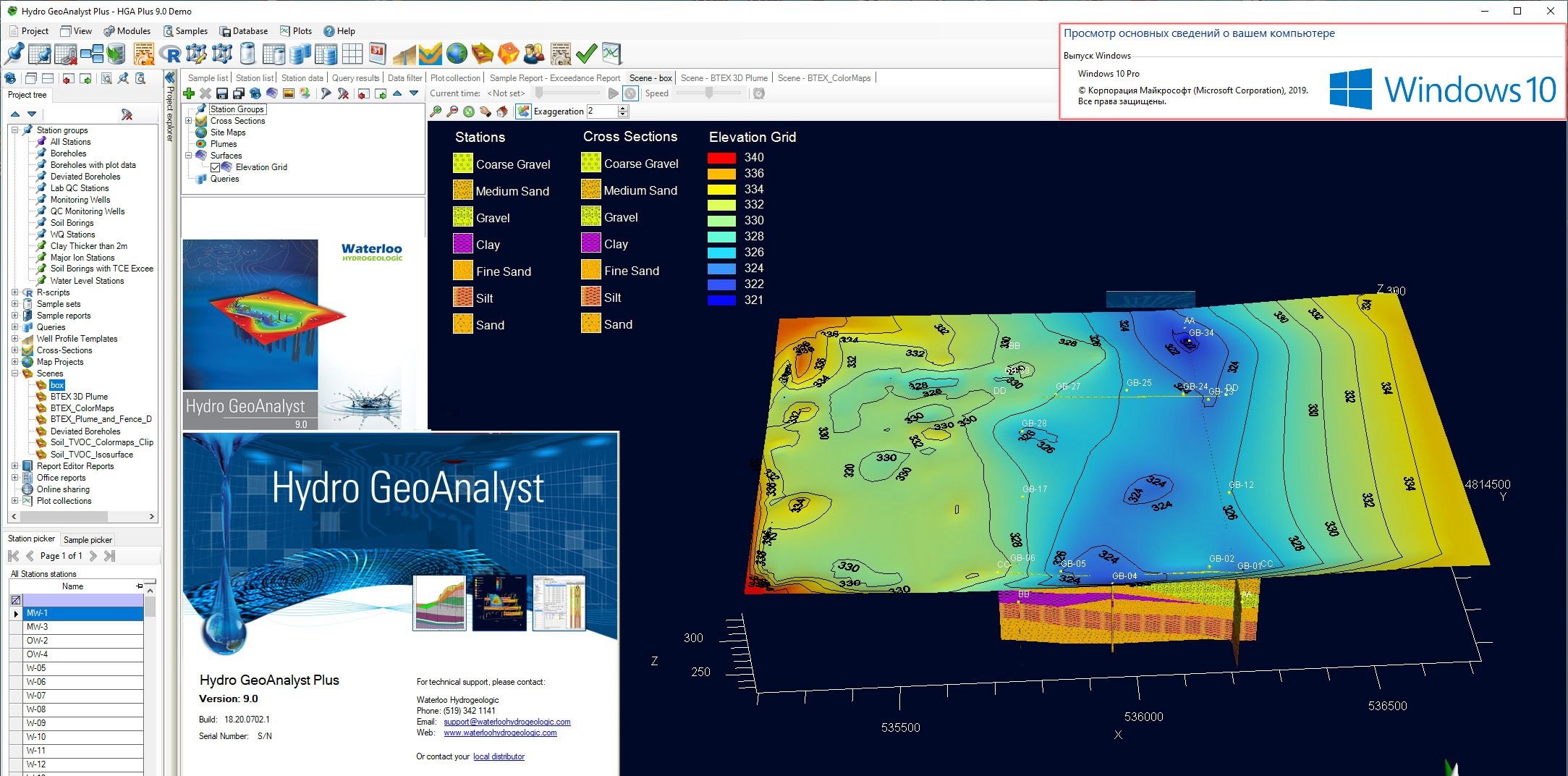Switch to the Station list tab

tap(255, 78)
